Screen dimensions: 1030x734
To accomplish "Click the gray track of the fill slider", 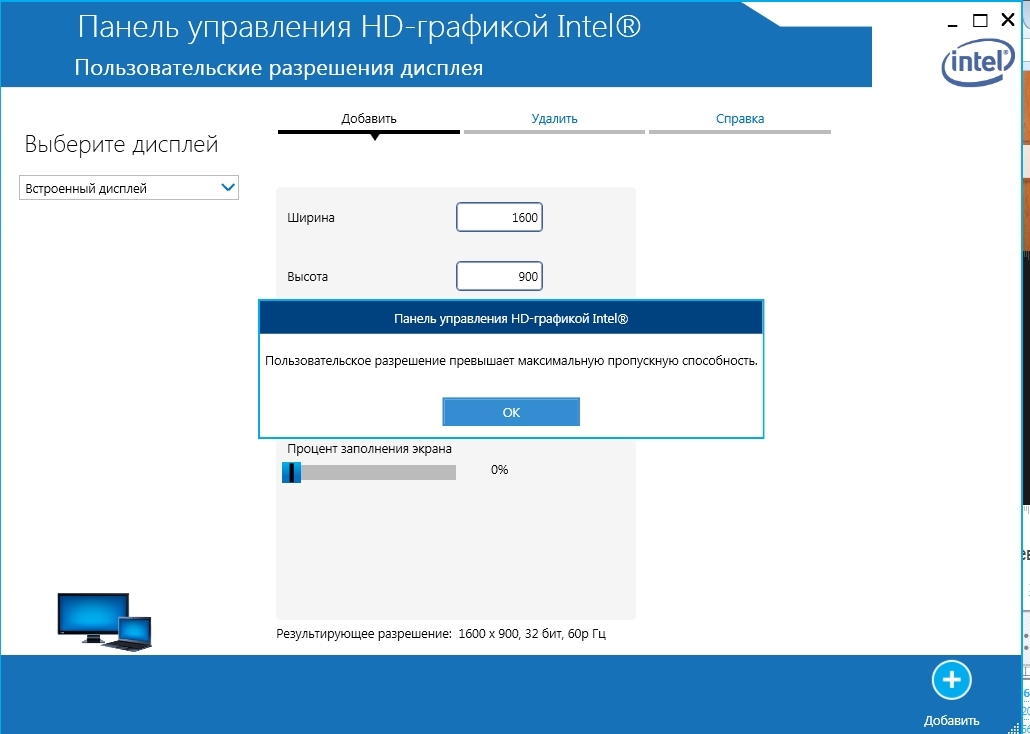I will pyautogui.click(x=380, y=472).
